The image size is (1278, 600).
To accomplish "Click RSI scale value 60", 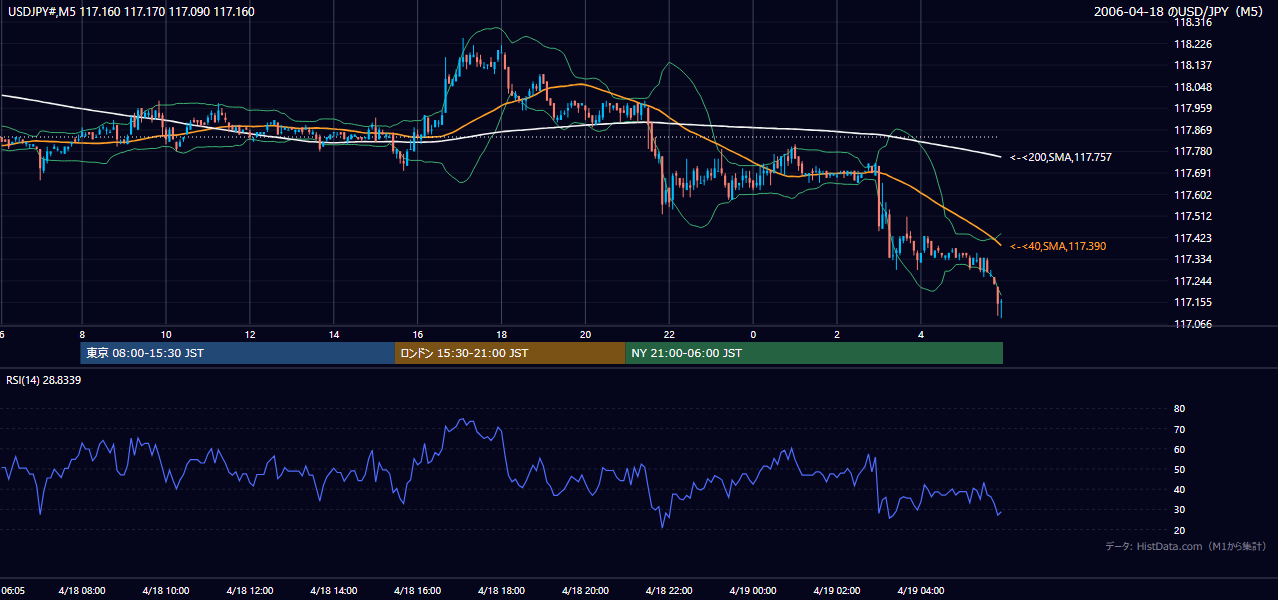I will (1179, 449).
